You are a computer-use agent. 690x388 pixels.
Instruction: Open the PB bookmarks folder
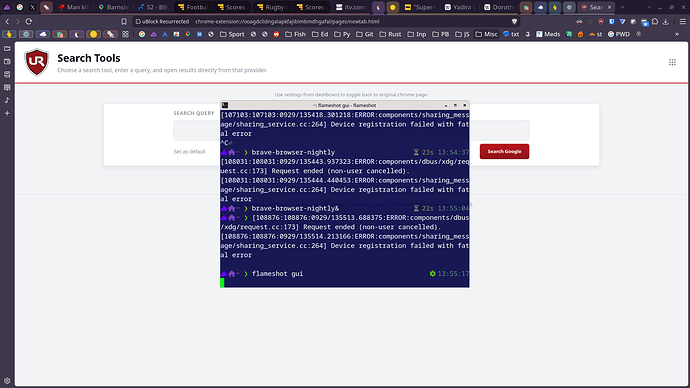click(440, 34)
